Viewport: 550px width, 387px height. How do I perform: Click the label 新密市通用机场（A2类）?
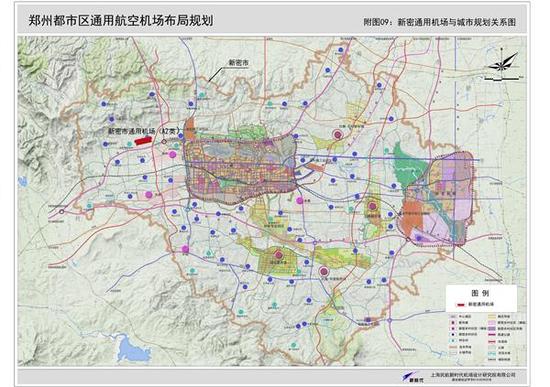[x=144, y=131]
